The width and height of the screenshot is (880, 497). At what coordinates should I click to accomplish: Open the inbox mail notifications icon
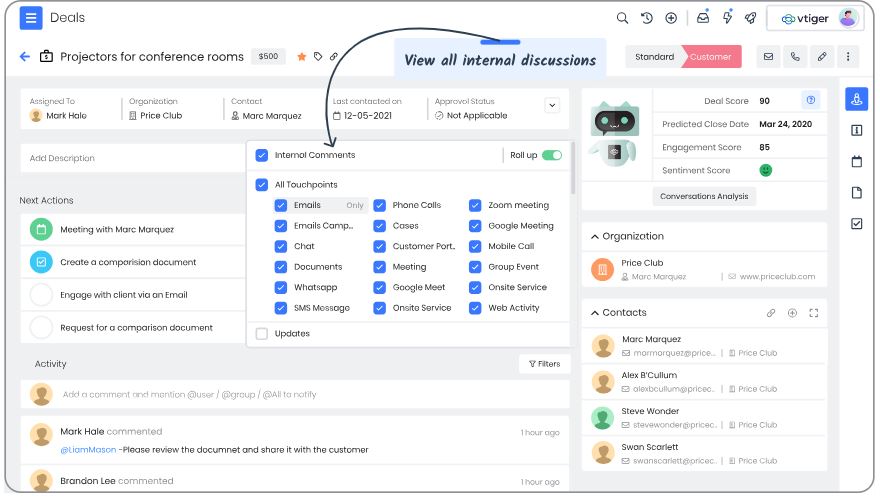[703, 17]
